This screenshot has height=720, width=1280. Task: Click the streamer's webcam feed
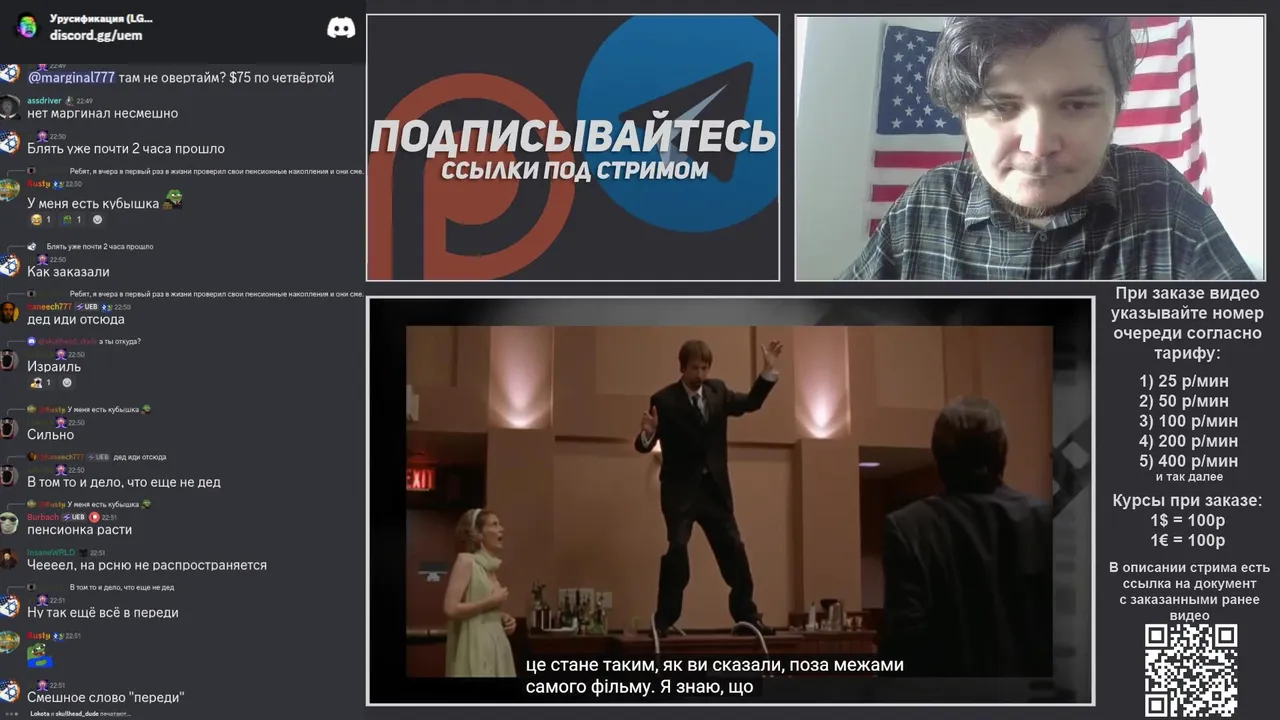coord(1029,147)
